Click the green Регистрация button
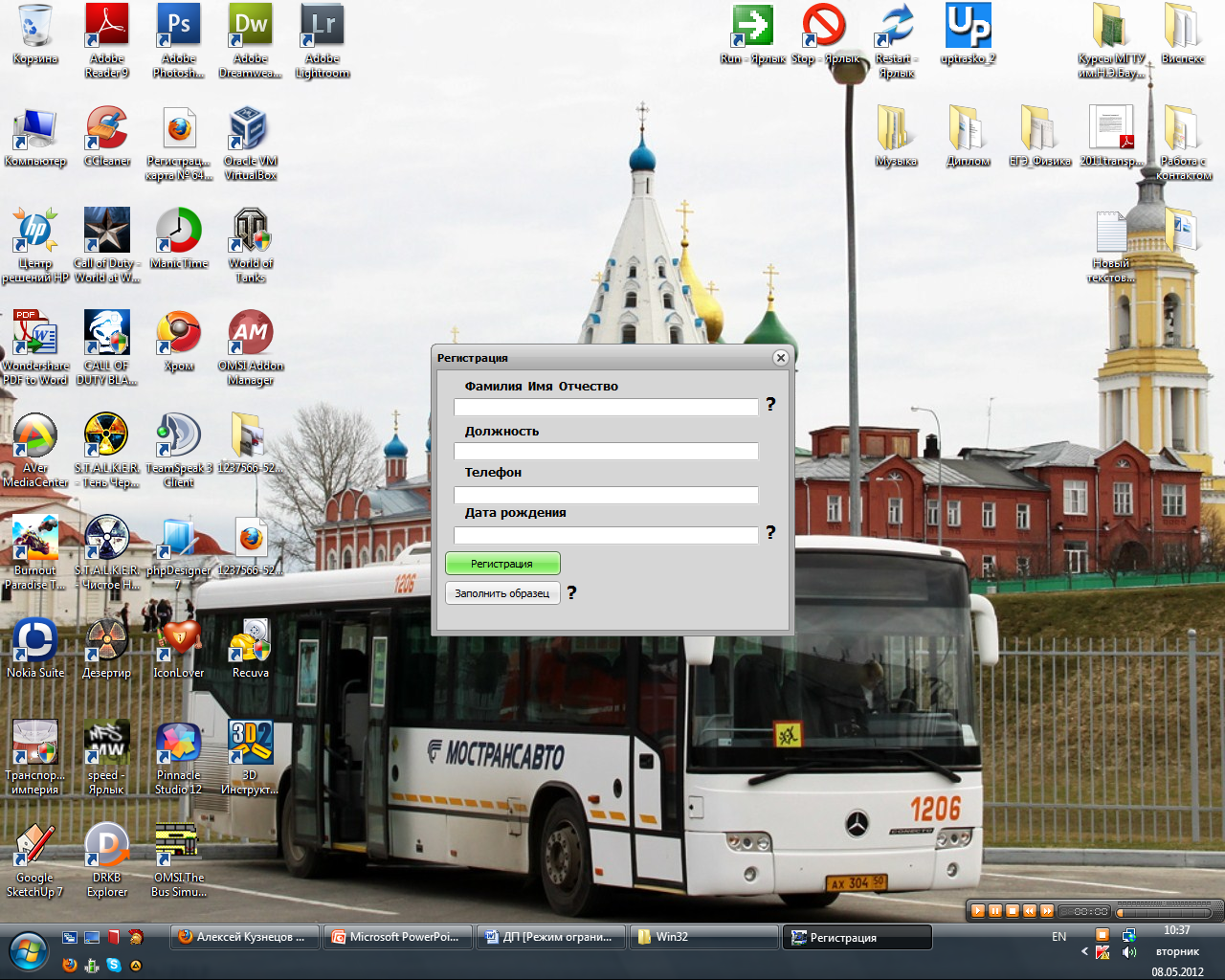The width and height of the screenshot is (1225, 980). (x=502, y=564)
